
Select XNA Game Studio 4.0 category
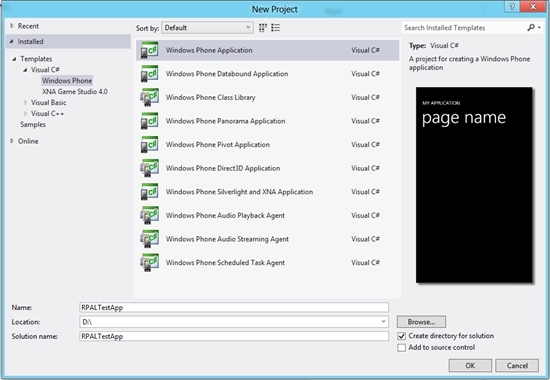point(75,92)
